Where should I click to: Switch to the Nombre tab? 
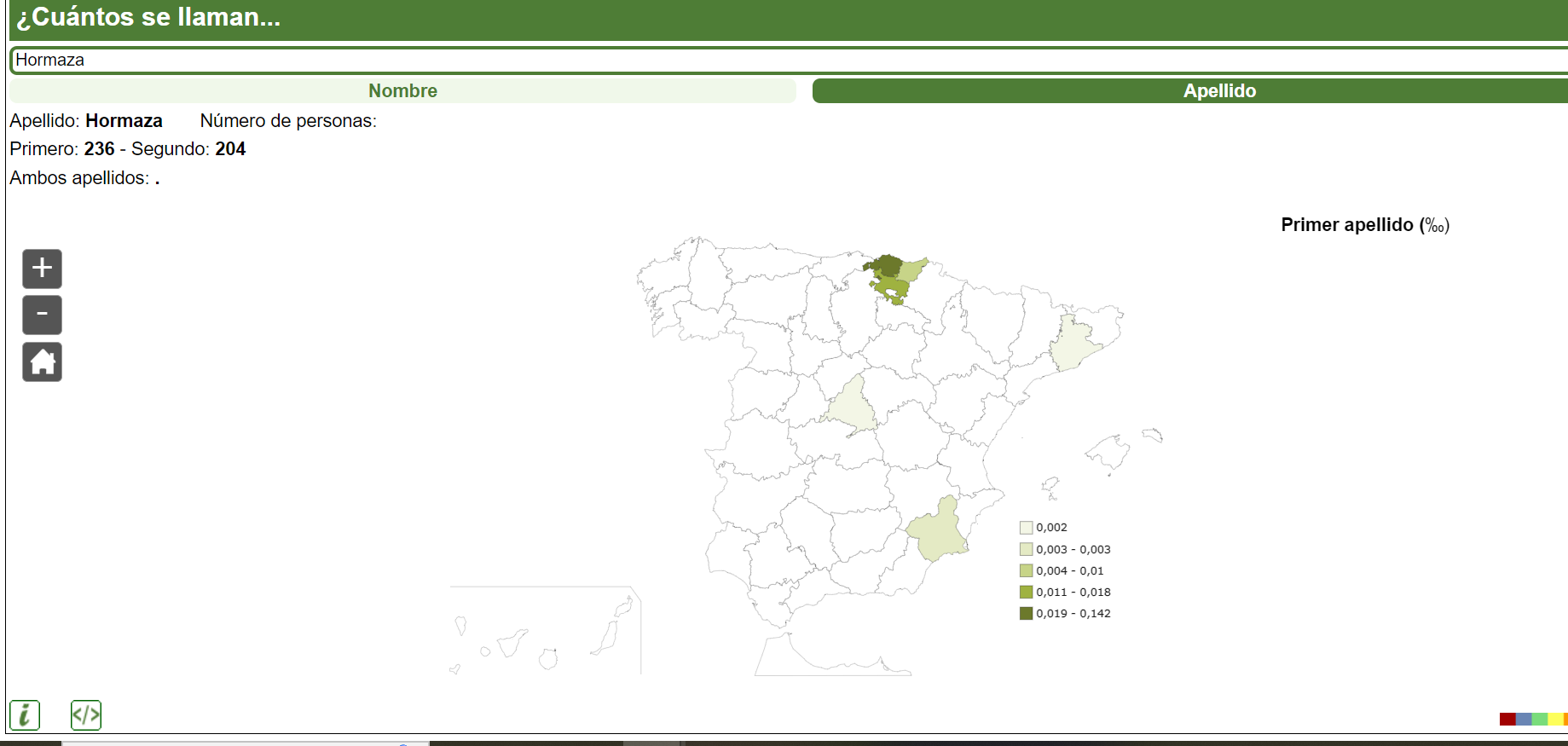pos(402,91)
